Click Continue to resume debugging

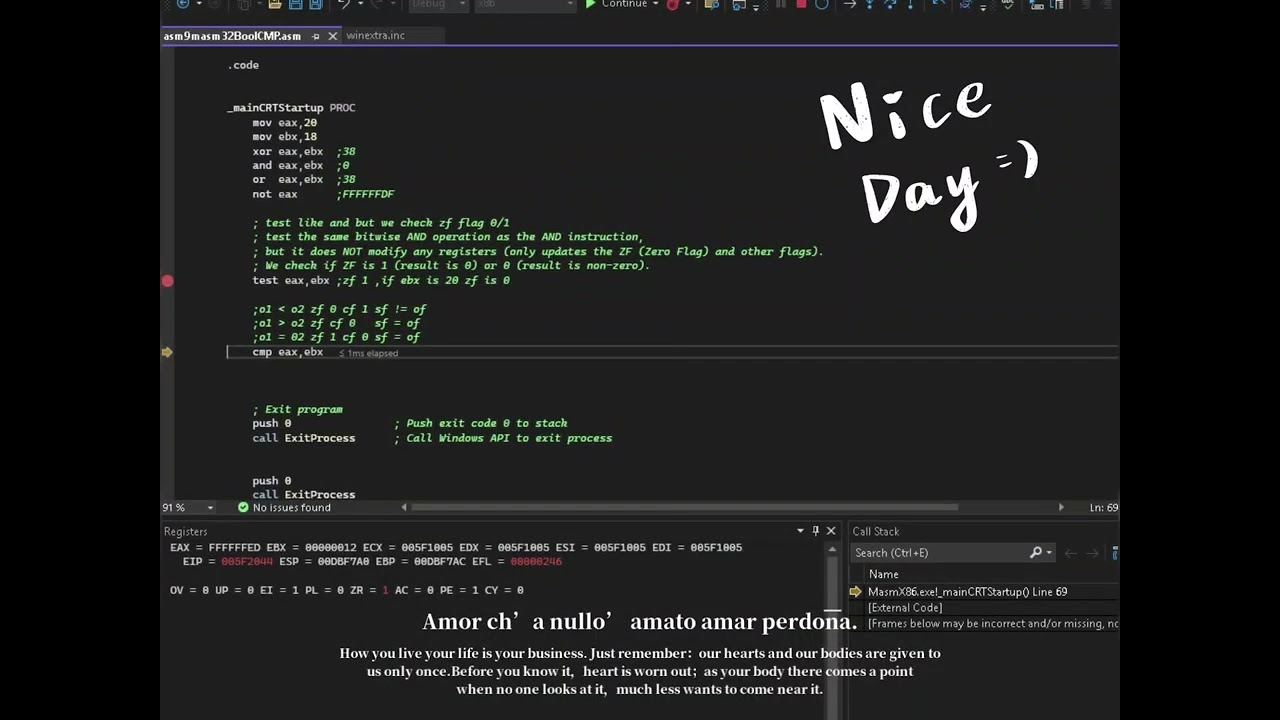pos(616,4)
